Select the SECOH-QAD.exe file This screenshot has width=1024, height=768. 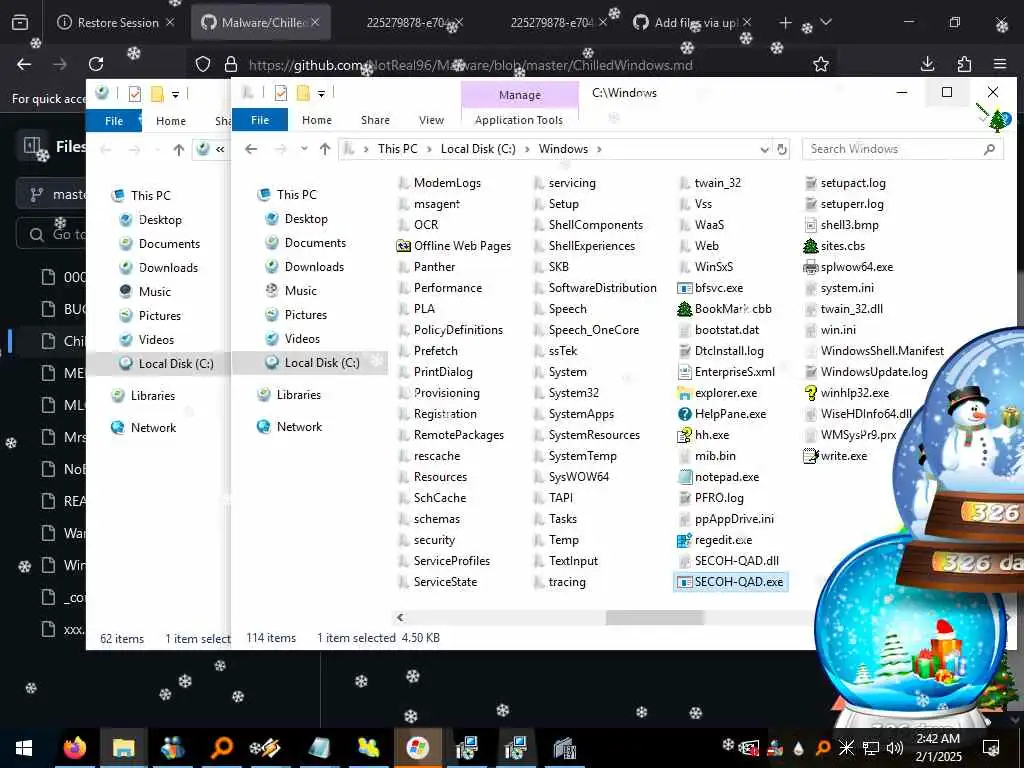(x=731, y=582)
